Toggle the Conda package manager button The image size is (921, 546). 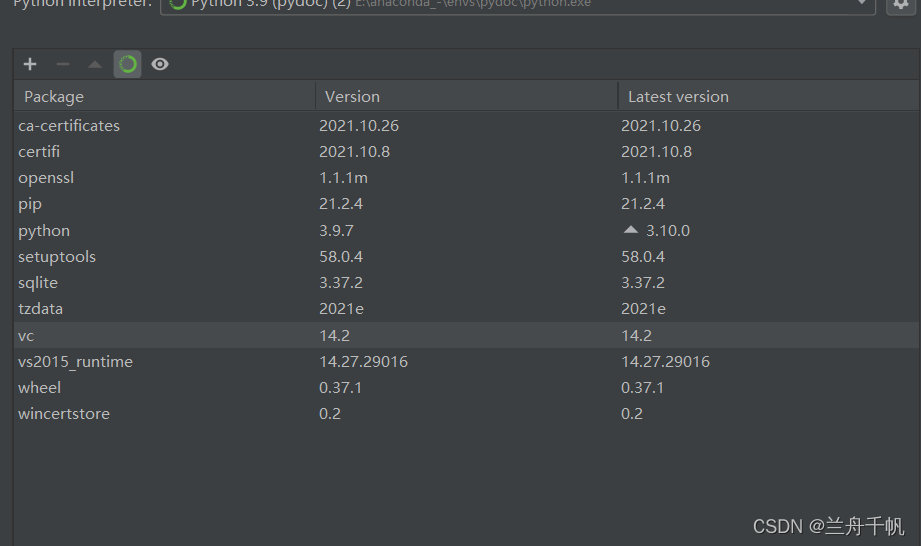tap(127, 64)
